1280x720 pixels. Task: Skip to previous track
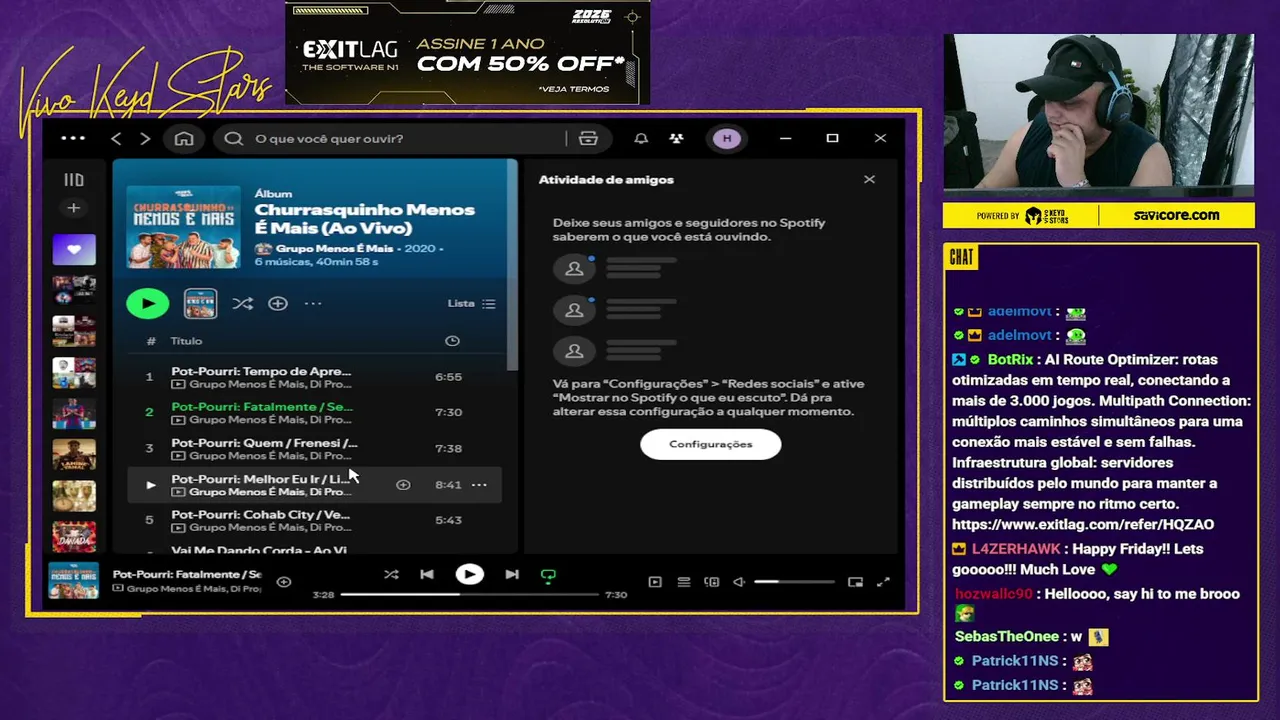pyautogui.click(x=427, y=575)
